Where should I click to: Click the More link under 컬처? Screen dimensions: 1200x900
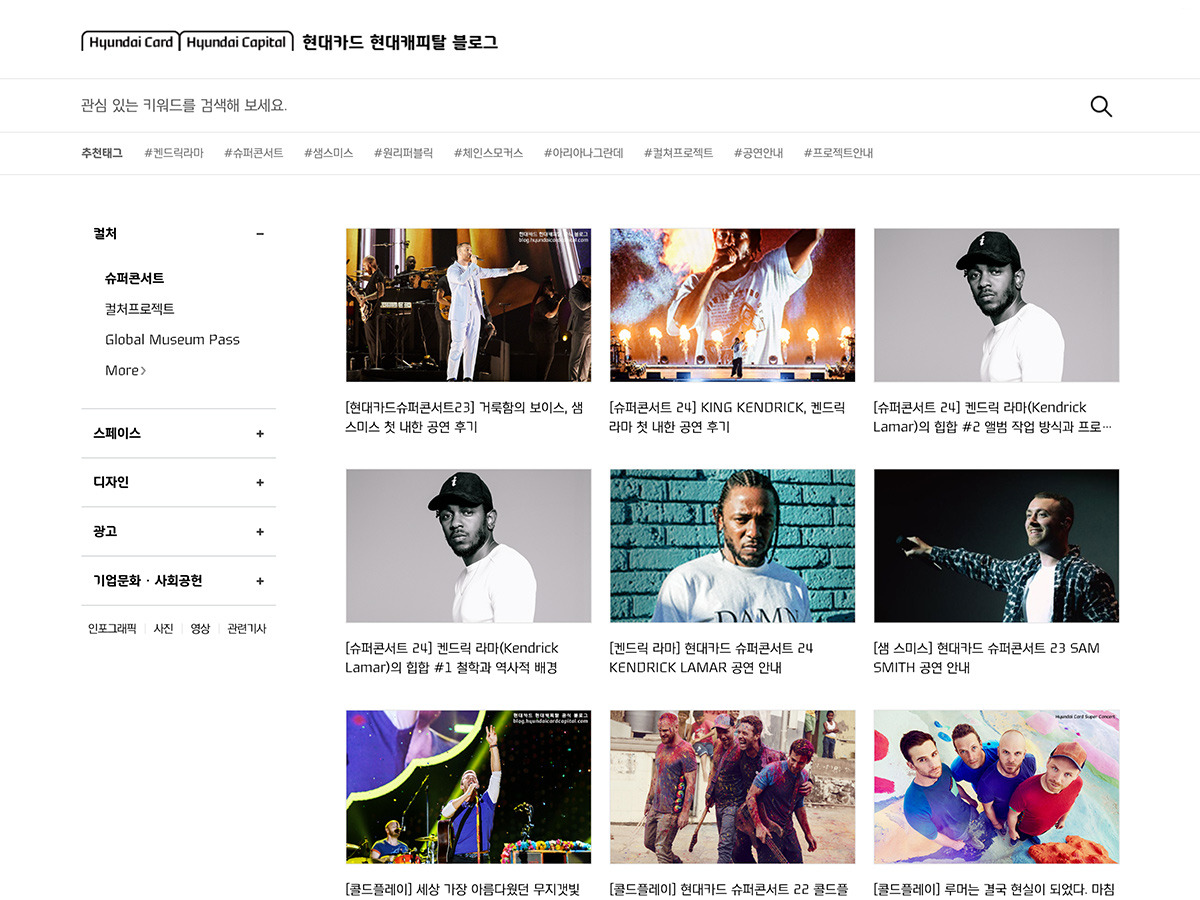click(125, 370)
